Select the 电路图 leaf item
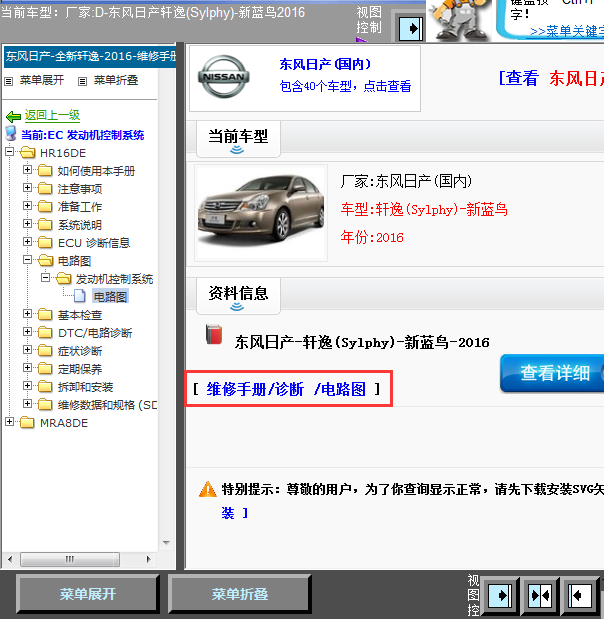This screenshot has width=604, height=619. 110,296
